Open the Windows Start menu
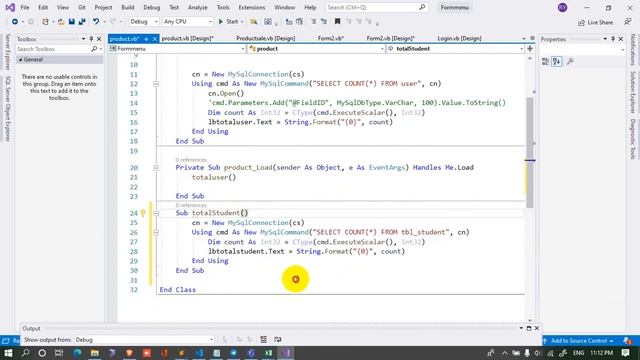This screenshot has width=640, height=360. pyautogui.click(x=8, y=353)
